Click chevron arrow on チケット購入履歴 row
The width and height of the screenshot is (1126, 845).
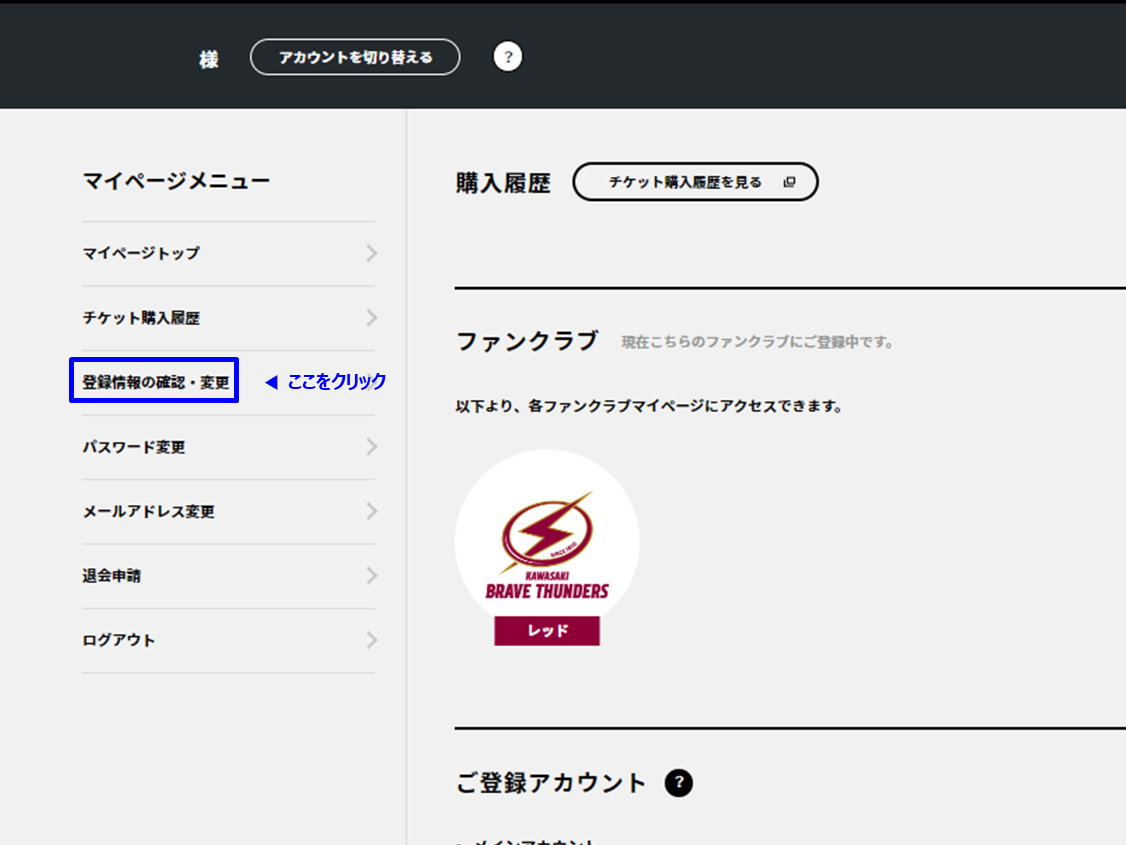371,318
